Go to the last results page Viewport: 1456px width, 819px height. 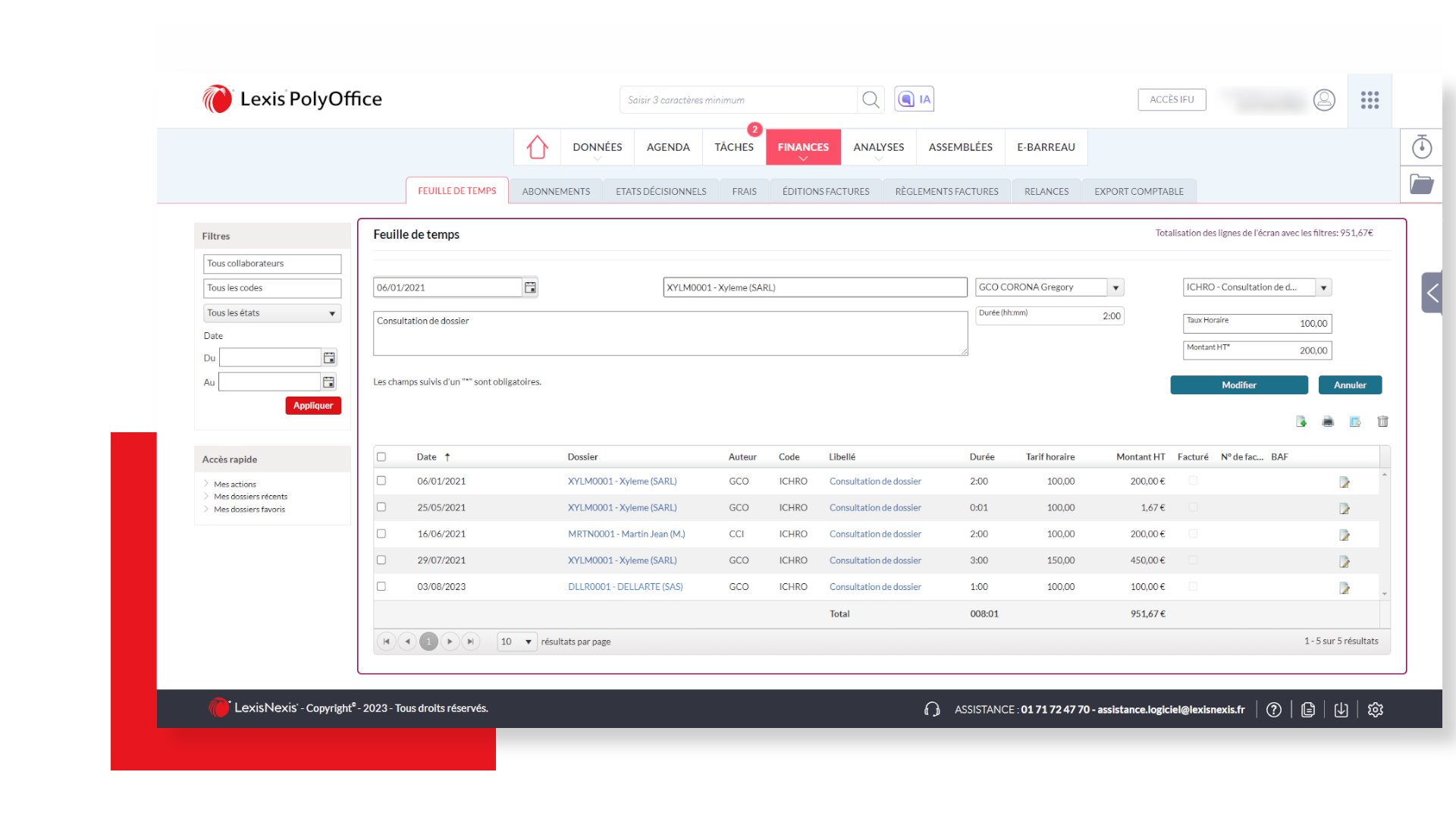tap(471, 642)
